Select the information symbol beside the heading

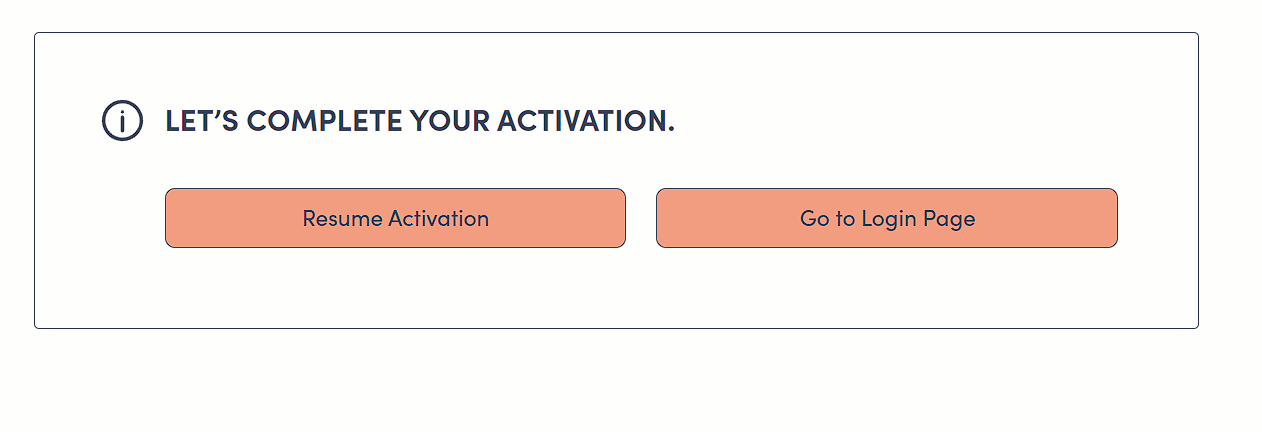tap(122, 121)
